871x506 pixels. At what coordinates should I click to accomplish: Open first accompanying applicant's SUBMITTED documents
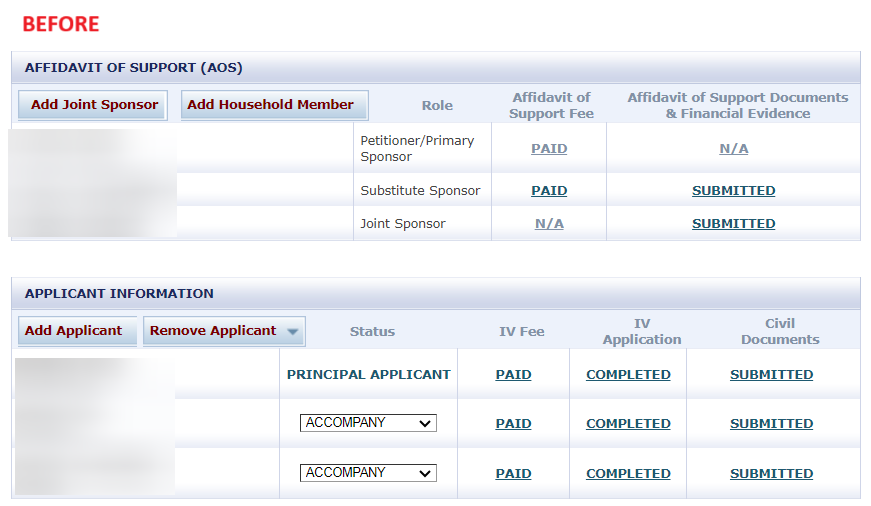tap(772, 424)
